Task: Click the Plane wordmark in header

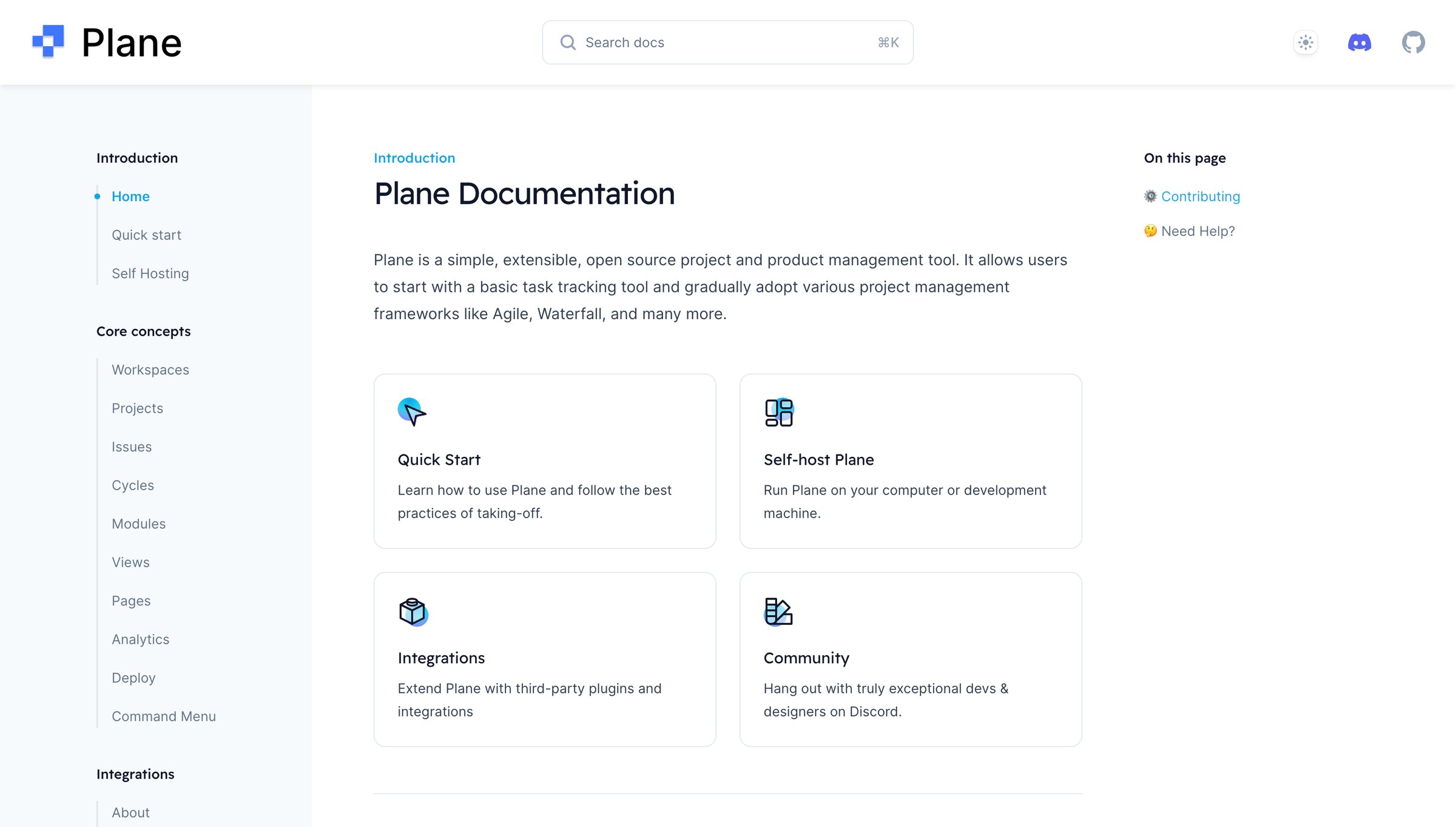Action: [x=132, y=43]
